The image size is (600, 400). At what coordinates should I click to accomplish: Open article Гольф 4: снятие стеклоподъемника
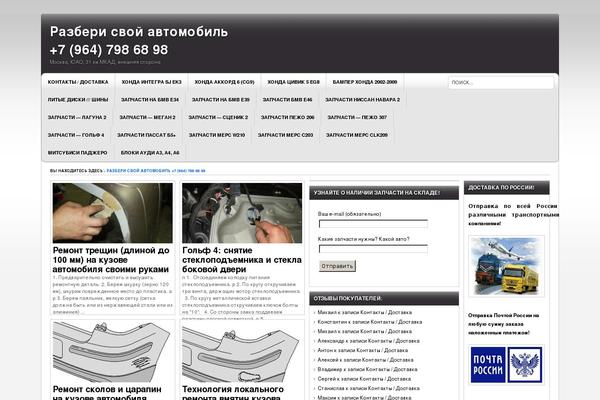(242, 260)
